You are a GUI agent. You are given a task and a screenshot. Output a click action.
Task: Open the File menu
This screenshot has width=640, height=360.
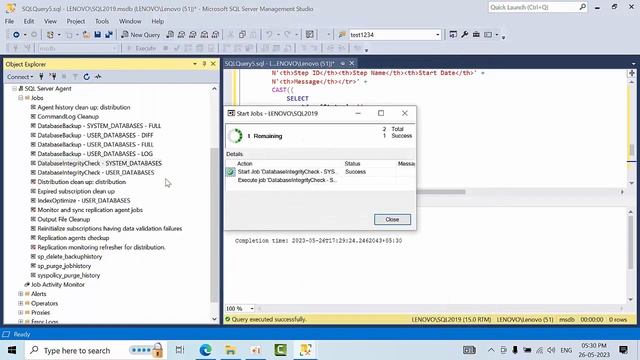tap(9, 21)
